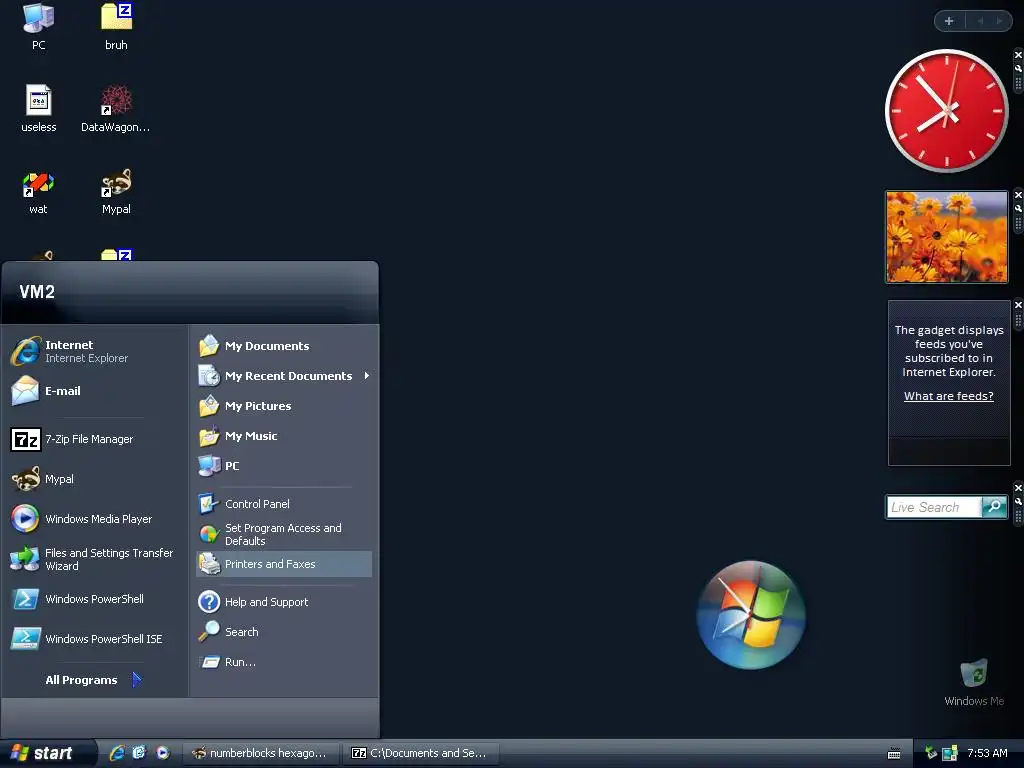
Task: Start Files and Settings Transfer Wizard
Action: pos(95,559)
